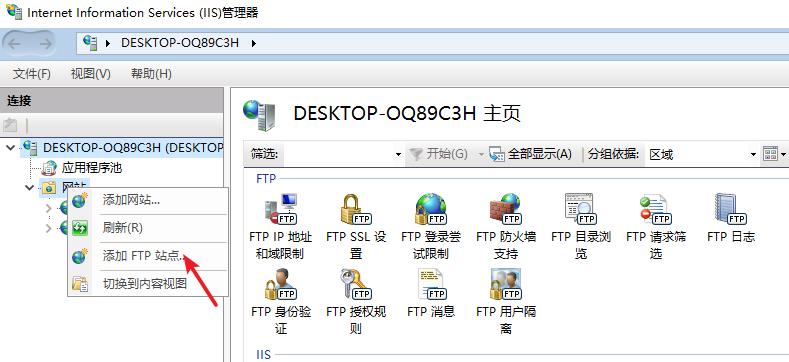Open FTP SSL 设置 feature
Screen dimensions: 789x362
pyautogui.click(x=356, y=226)
